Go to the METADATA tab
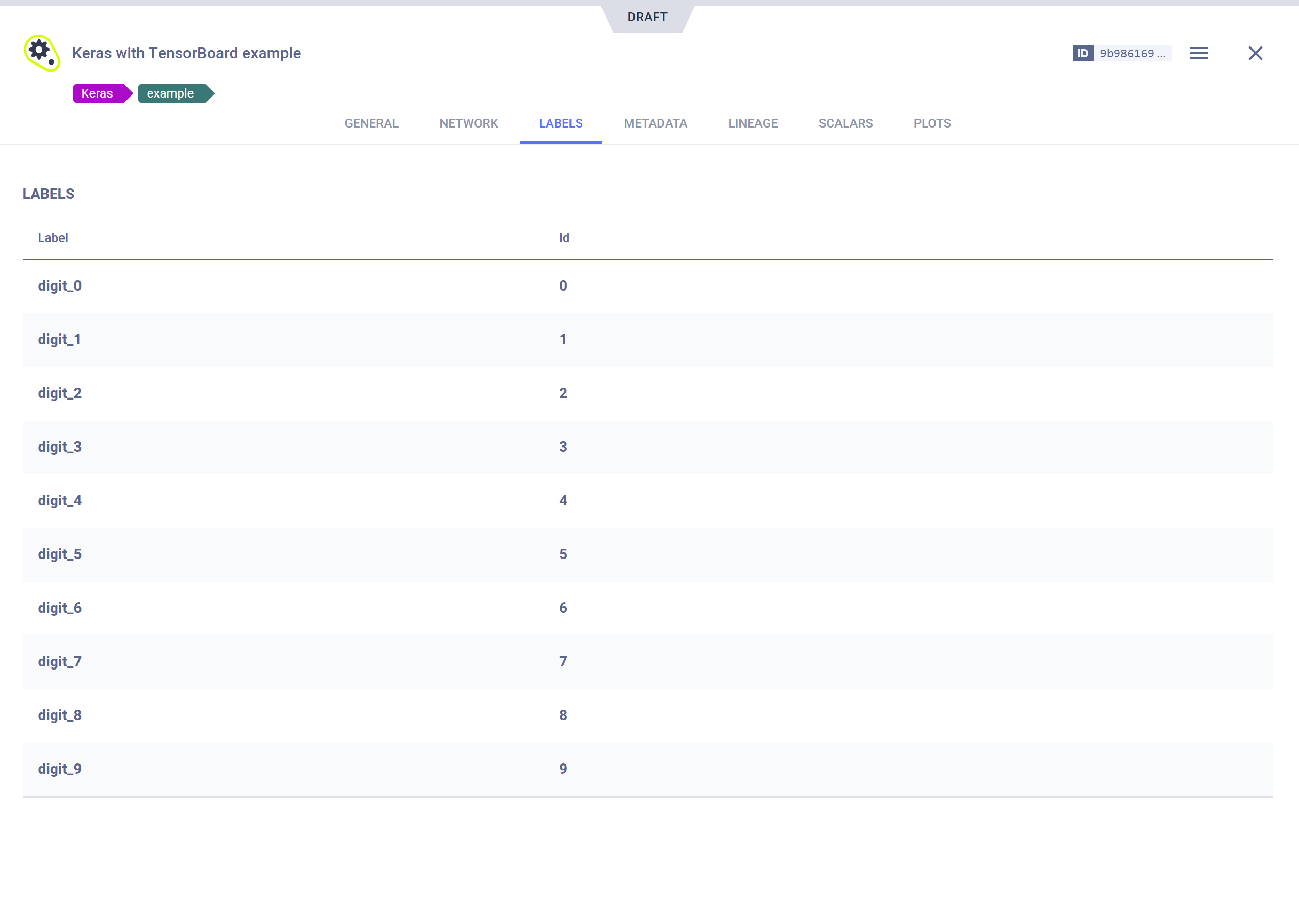Viewport: 1299px width, 924px height. pyautogui.click(x=655, y=123)
